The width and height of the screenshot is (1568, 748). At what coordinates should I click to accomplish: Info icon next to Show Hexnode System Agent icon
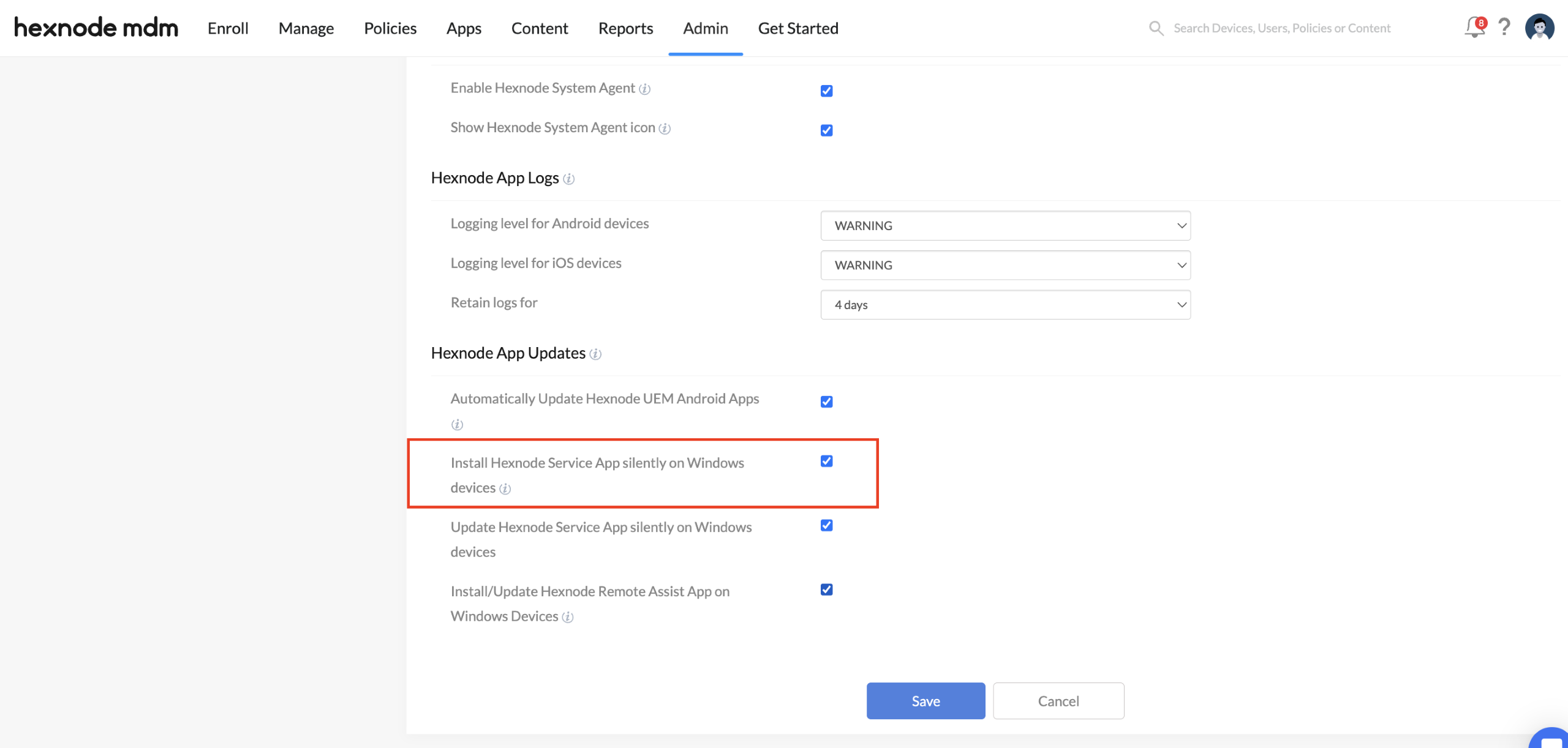(665, 129)
